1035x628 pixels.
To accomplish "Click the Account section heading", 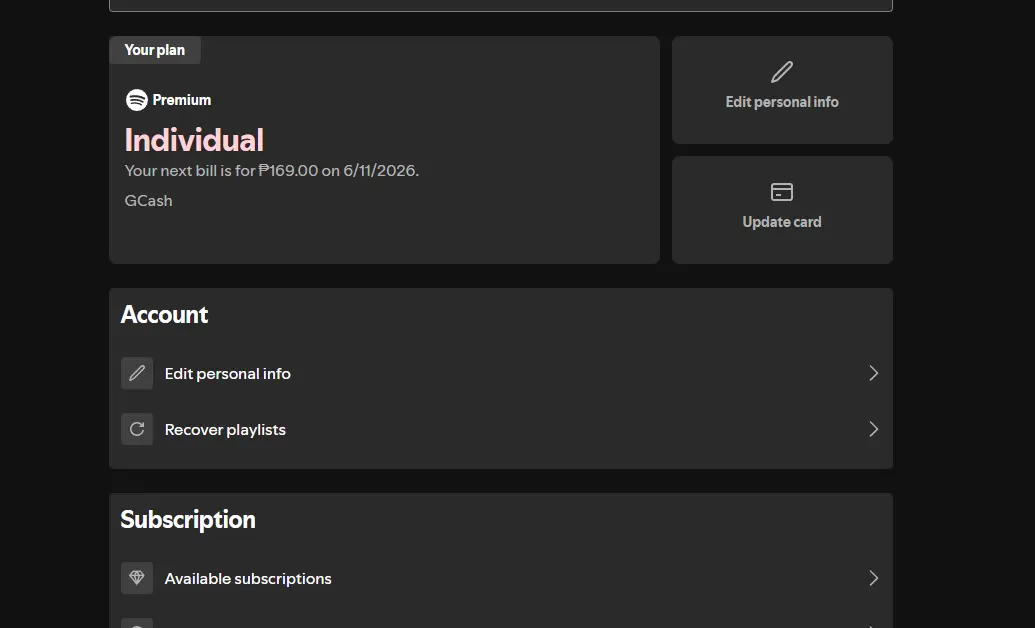I will (164, 314).
